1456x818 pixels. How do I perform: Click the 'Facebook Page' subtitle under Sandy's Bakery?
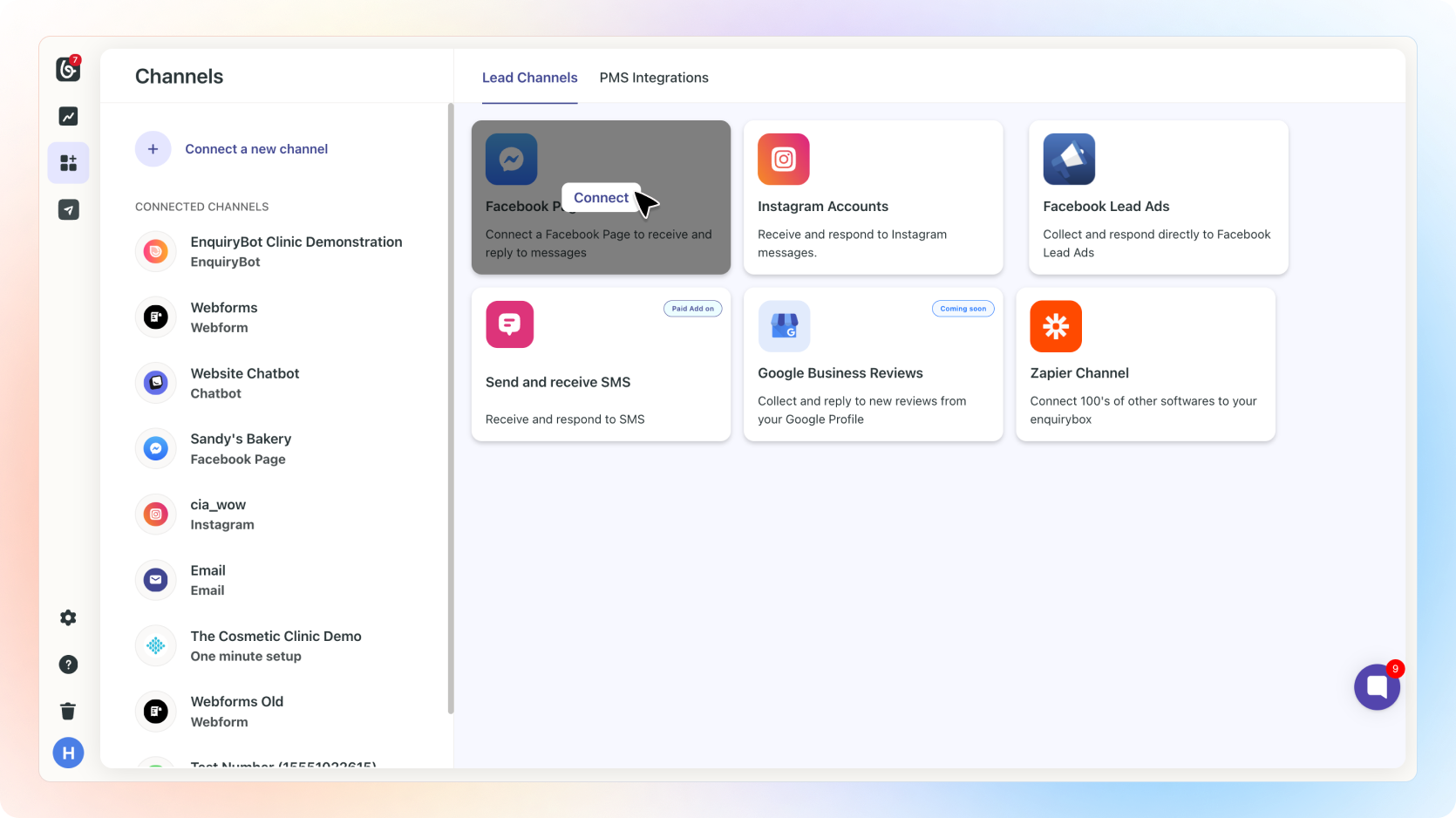[238, 460]
